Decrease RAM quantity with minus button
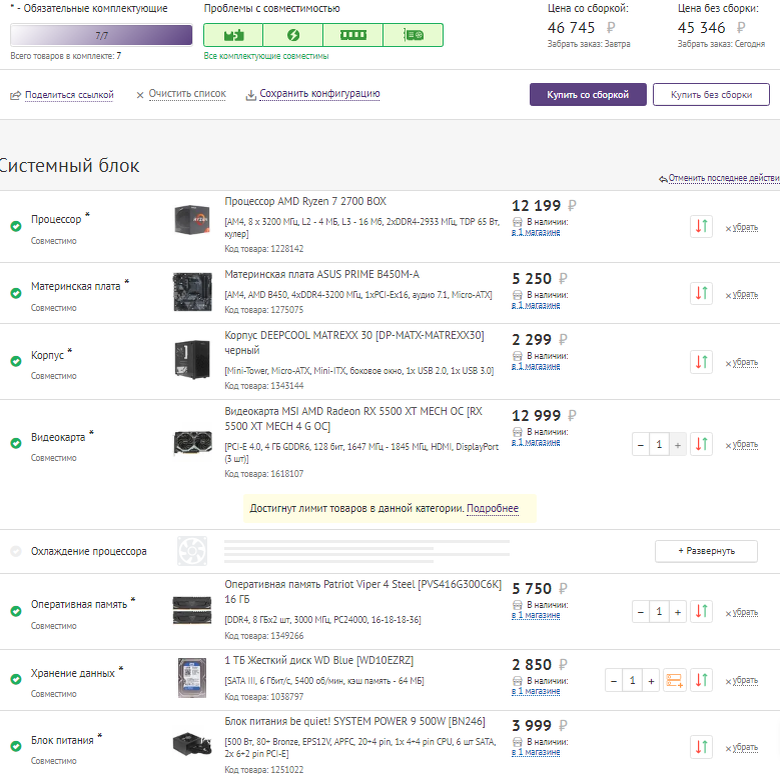This screenshot has height=774, width=780. pyautogui.click(x=641, y=612)
